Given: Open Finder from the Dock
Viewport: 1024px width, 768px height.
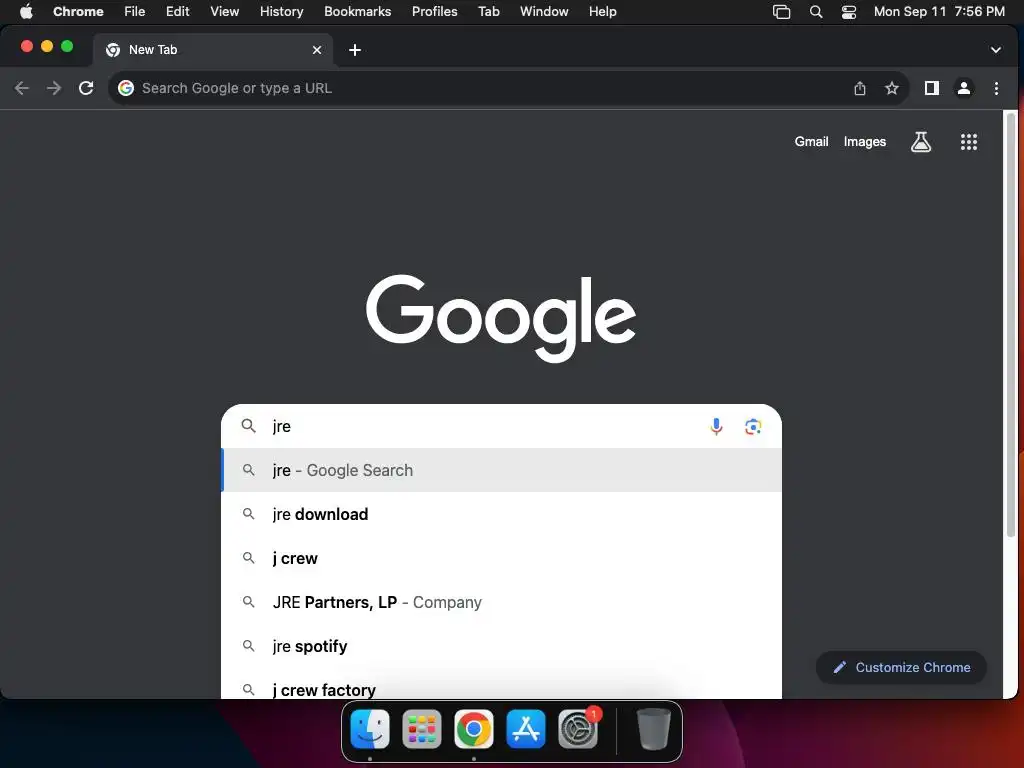Looking at the screenshot, I should 370,729.
